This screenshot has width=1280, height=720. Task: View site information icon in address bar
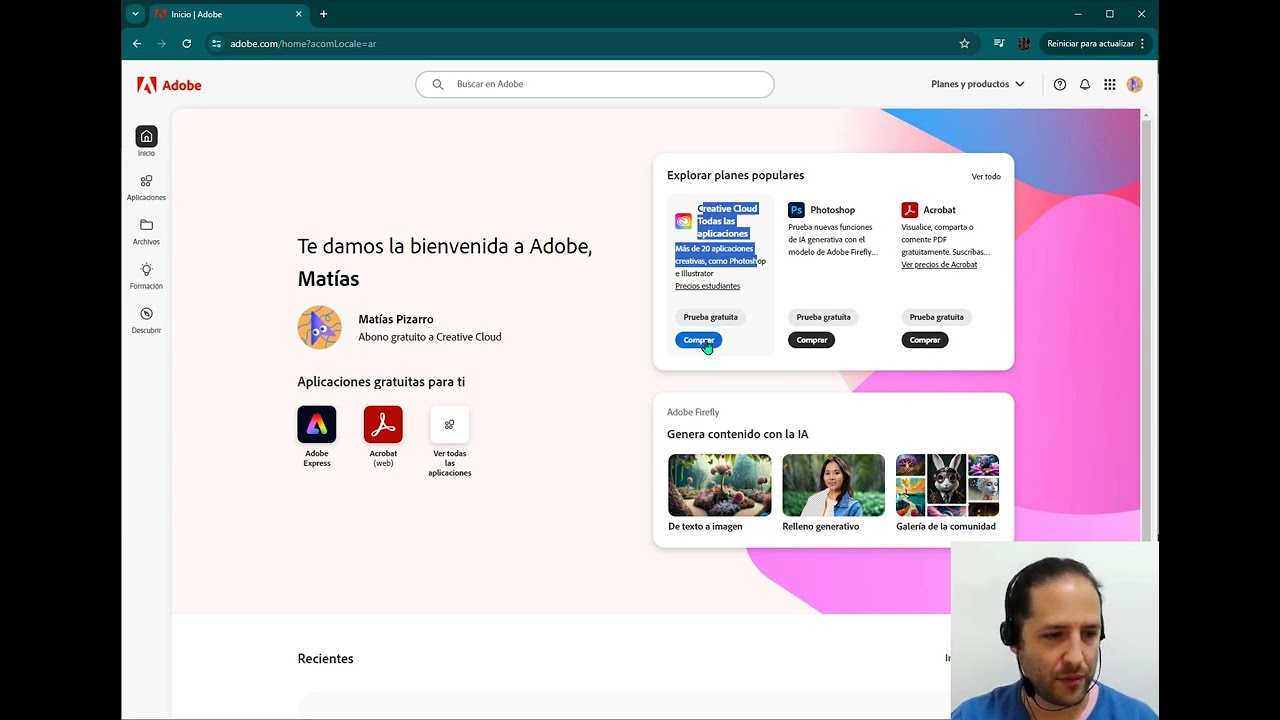point(216,44)
